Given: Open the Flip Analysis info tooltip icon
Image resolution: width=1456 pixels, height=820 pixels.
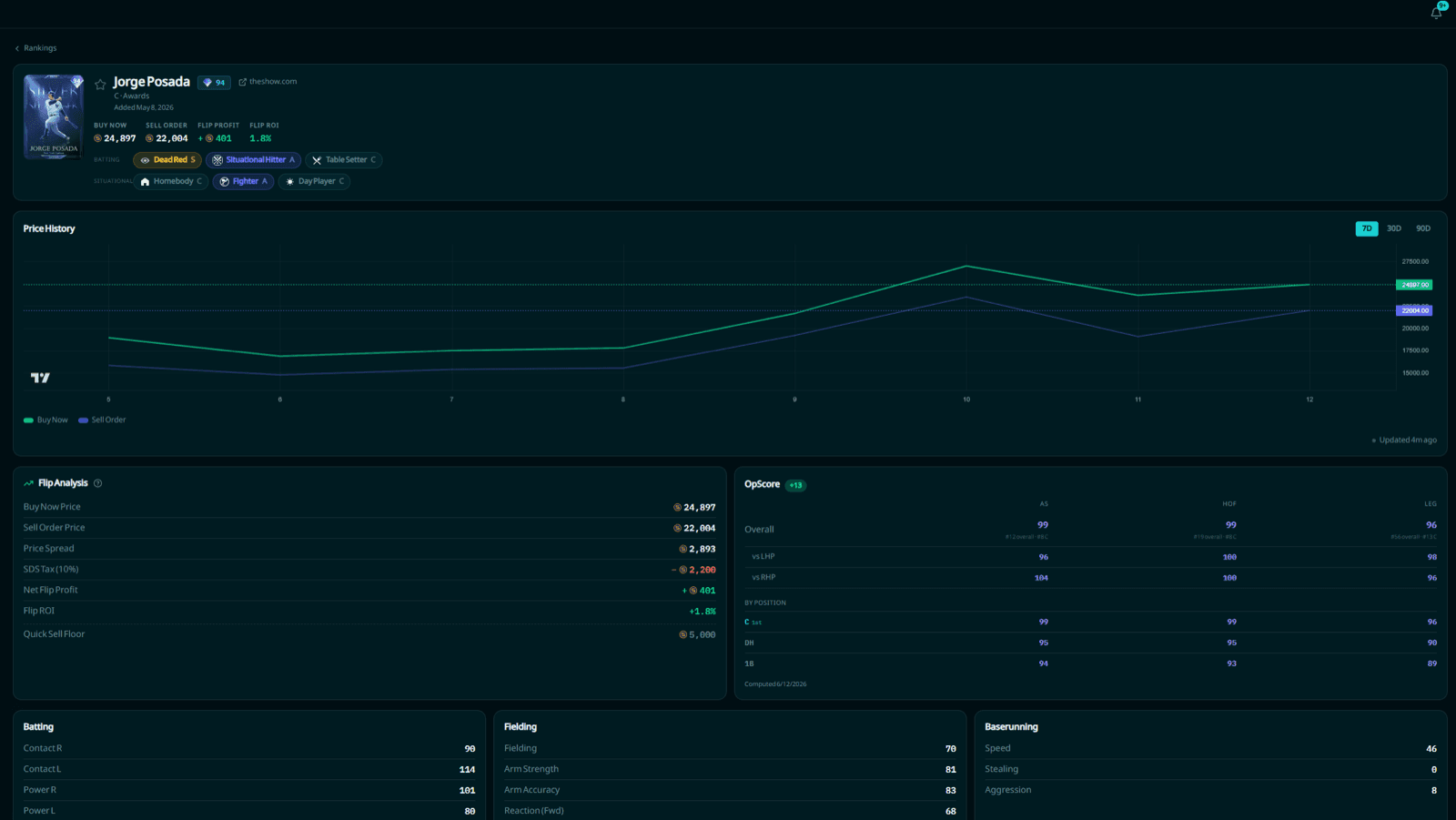Looking at the screenshot, I should point(97,483).
